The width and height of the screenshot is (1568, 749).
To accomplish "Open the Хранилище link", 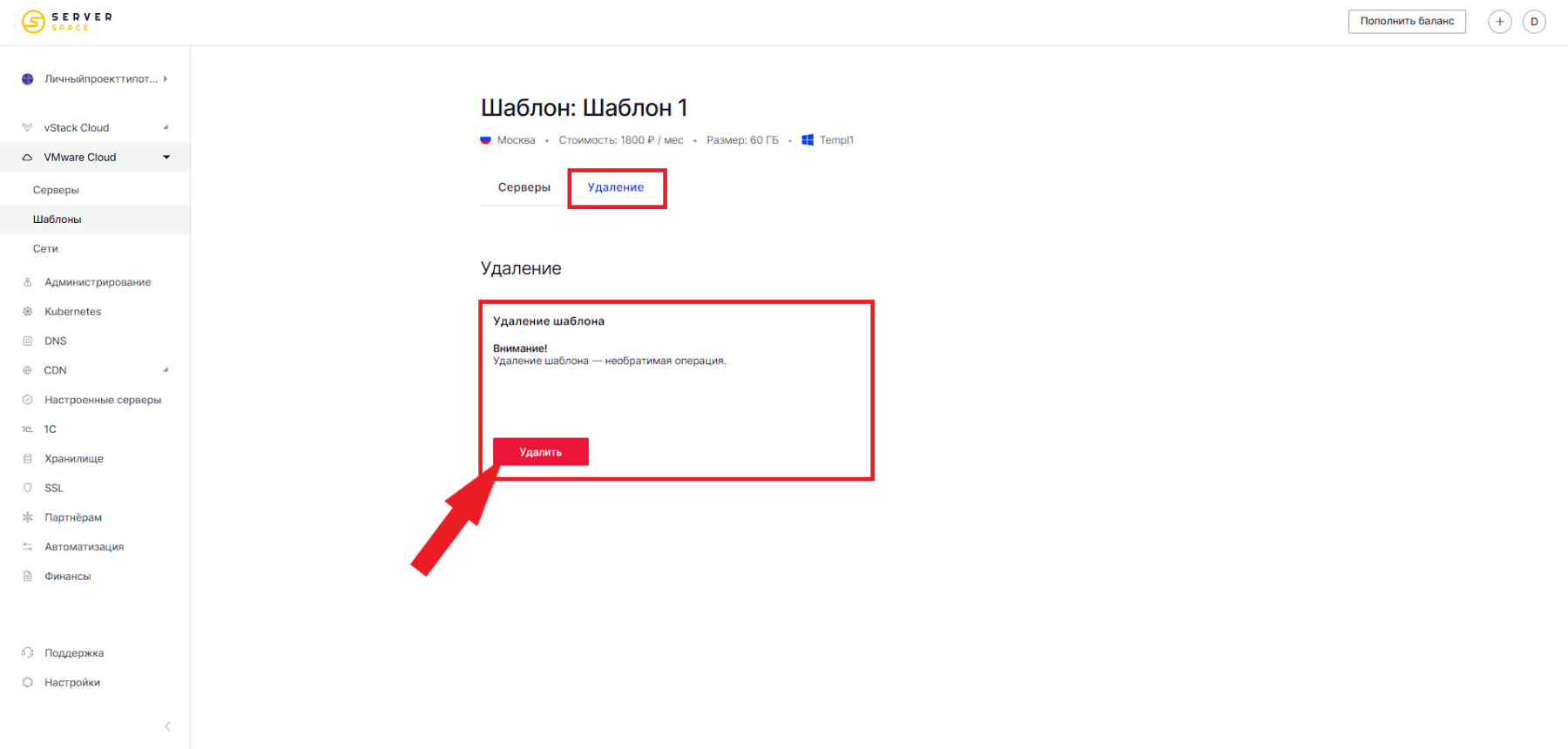I will click(x=74, y=459).
